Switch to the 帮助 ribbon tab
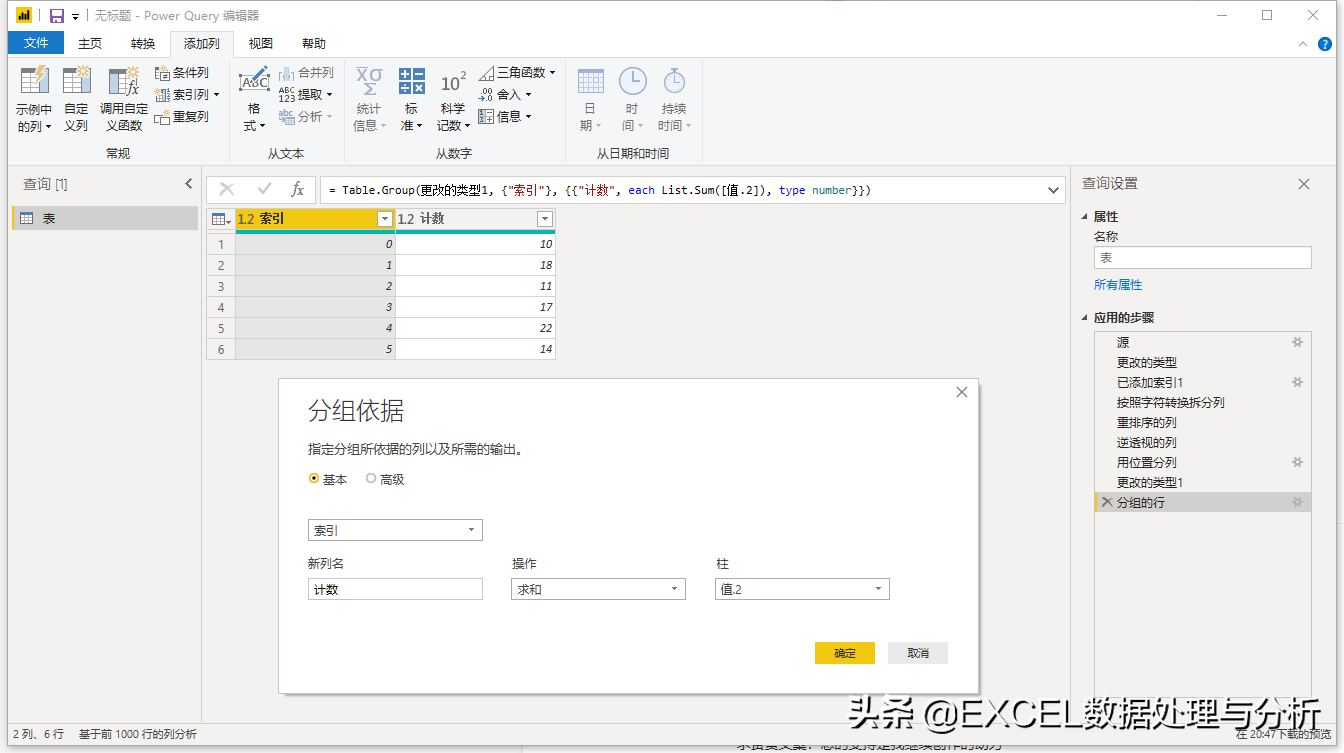 (314, 43)
